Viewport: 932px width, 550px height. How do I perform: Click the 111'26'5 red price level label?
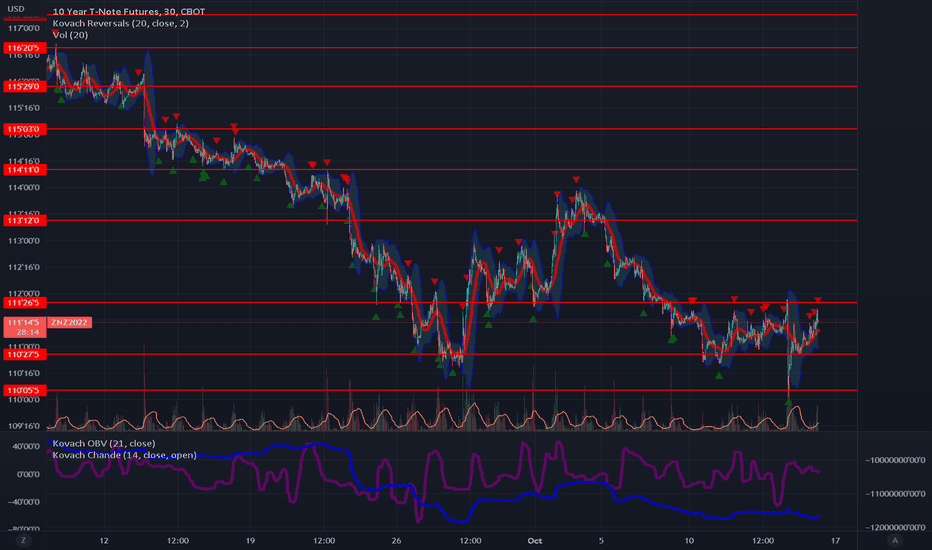coord(24,303)
